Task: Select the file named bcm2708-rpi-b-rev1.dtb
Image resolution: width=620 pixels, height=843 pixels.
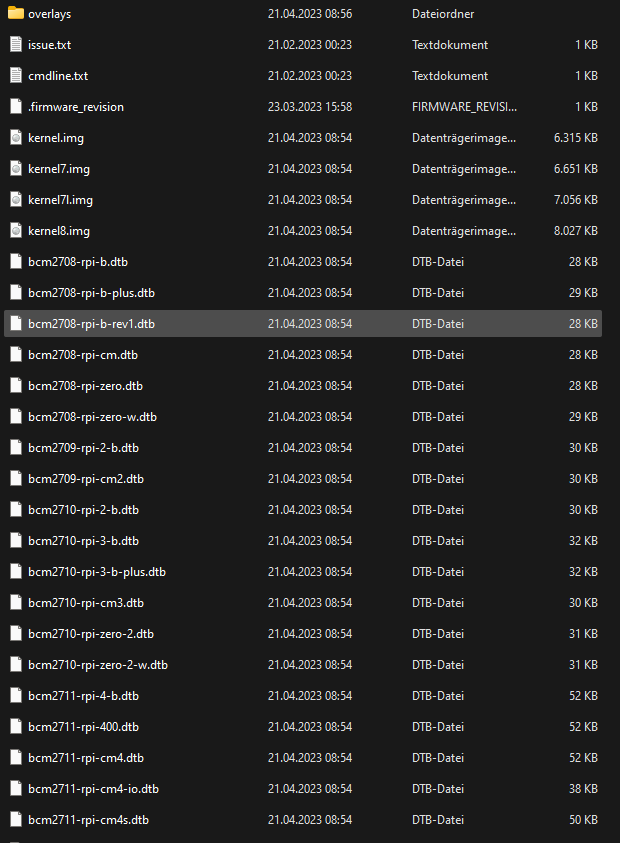Action: click(91, 324)
